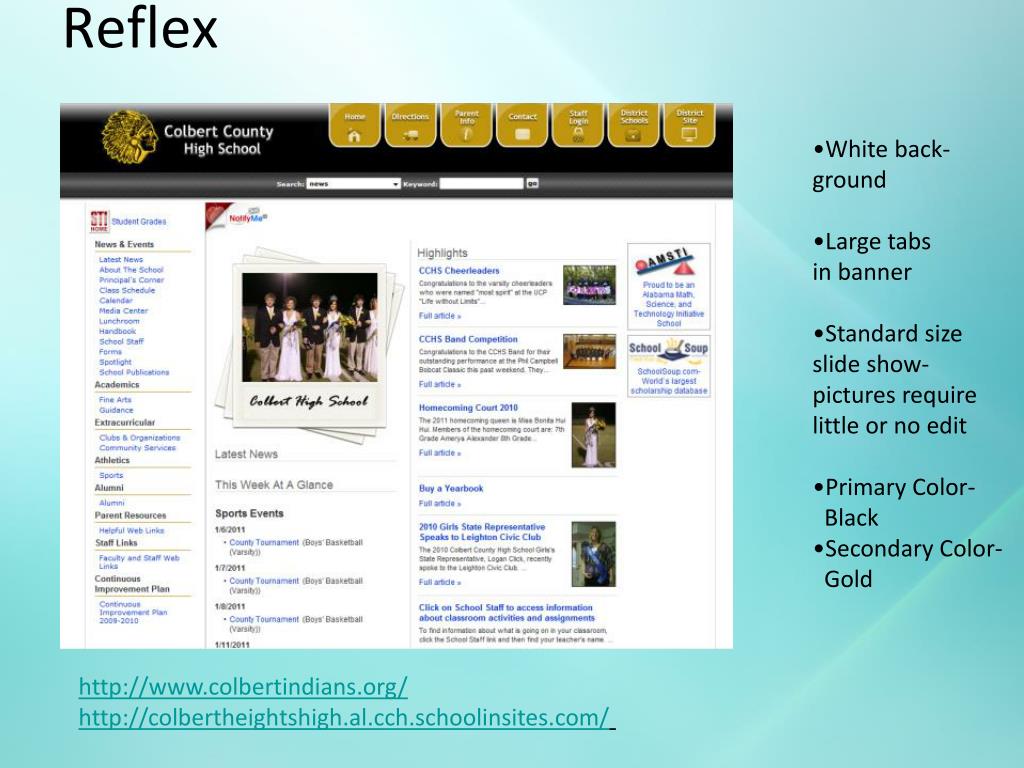The height and width of the screenshot is (768, 1024).
Task: Select the Parent Info tab
Action: pyautogui.click(x=466, y=125)
